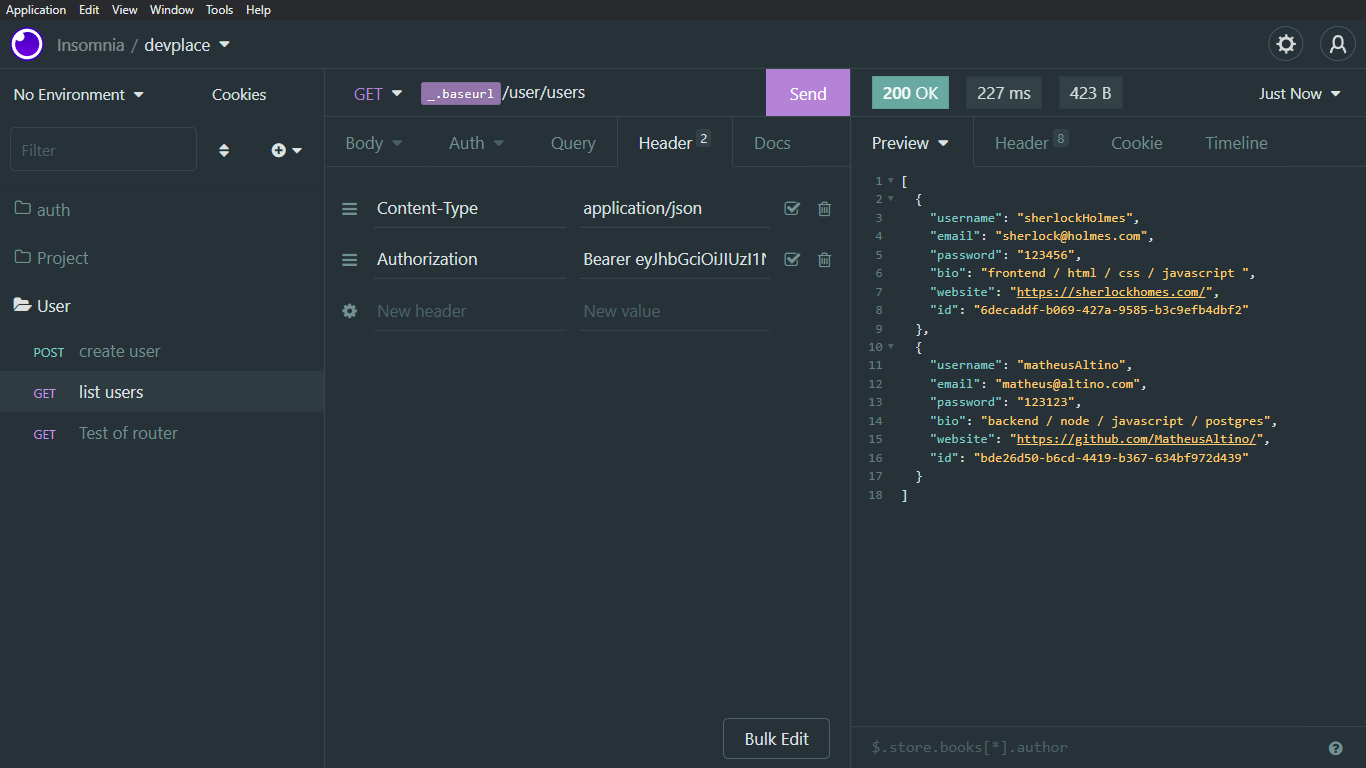Screen dimensions: 1366x768
Task: Open the sort order icon in sidebar
Action: pos(224,150)
